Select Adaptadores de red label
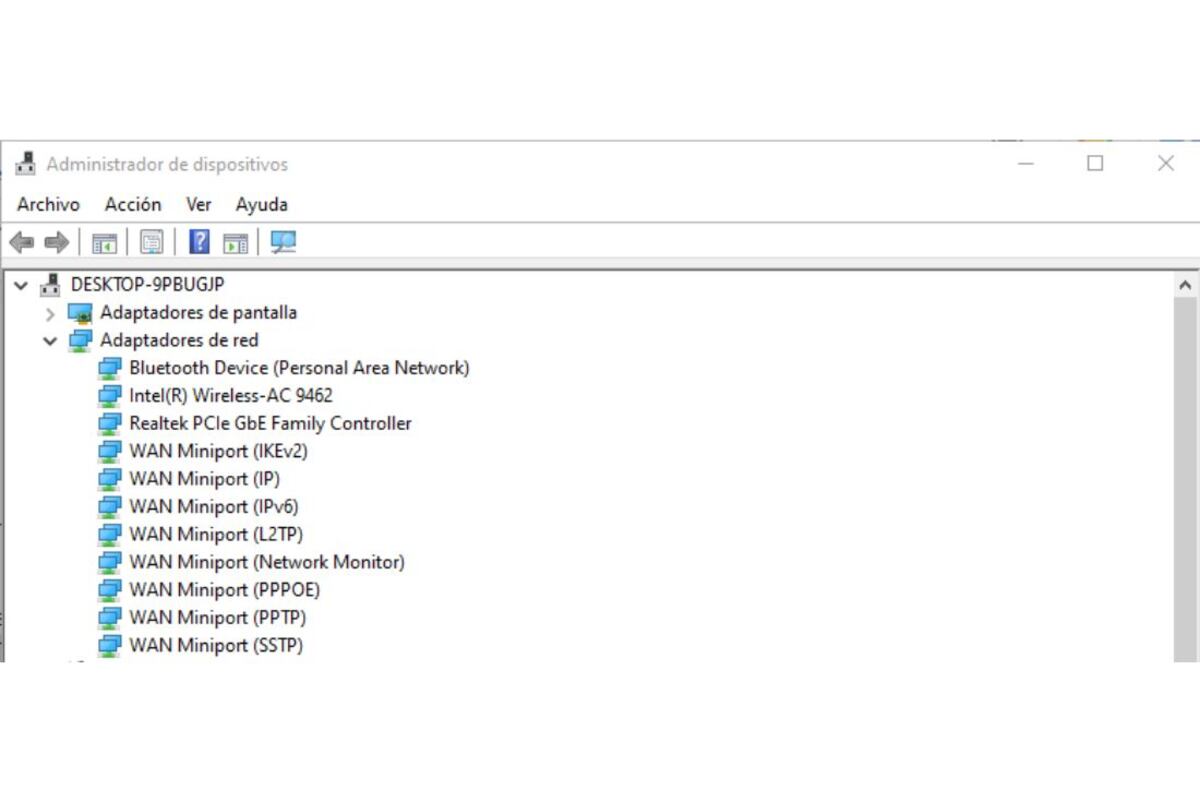This screenshot has height=802, width=1200. click(x=179, y=341)
